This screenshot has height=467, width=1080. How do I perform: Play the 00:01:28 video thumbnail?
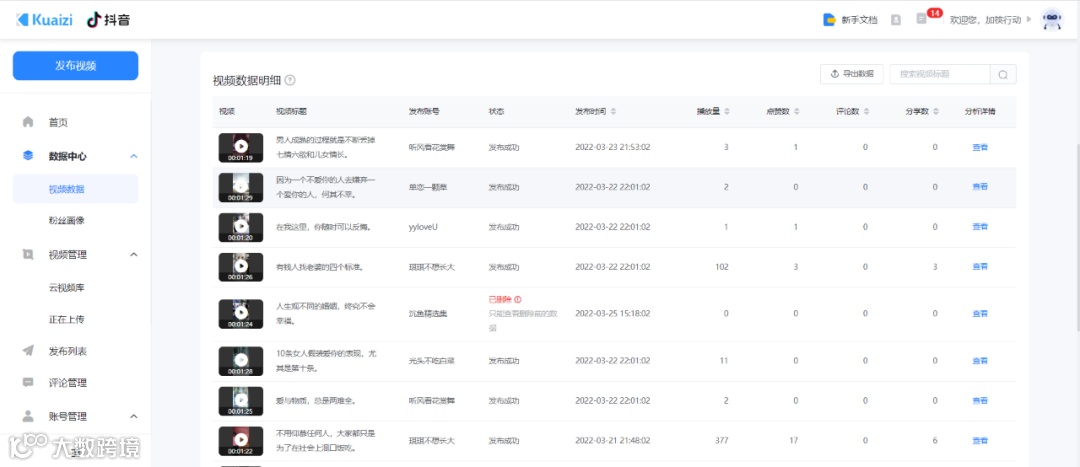240,360
